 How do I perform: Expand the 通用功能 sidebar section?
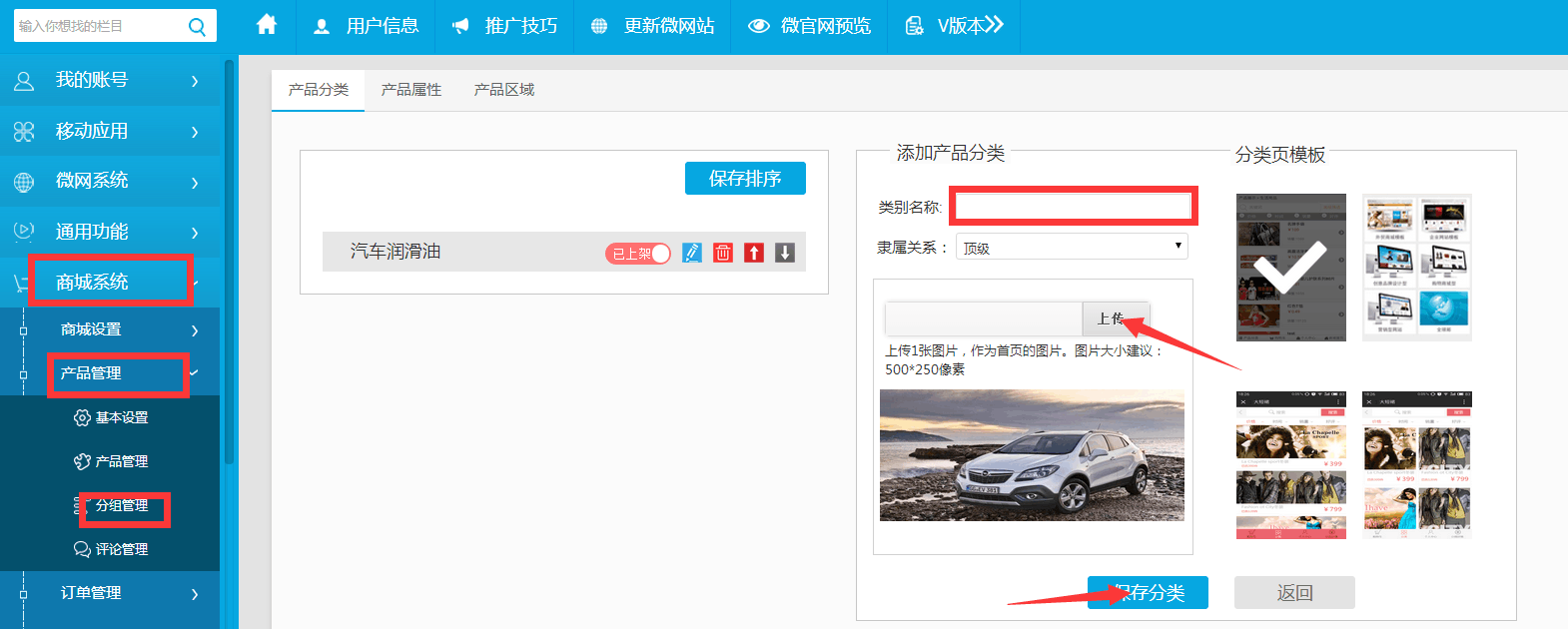pyautogui.click(x=110, y=232)
